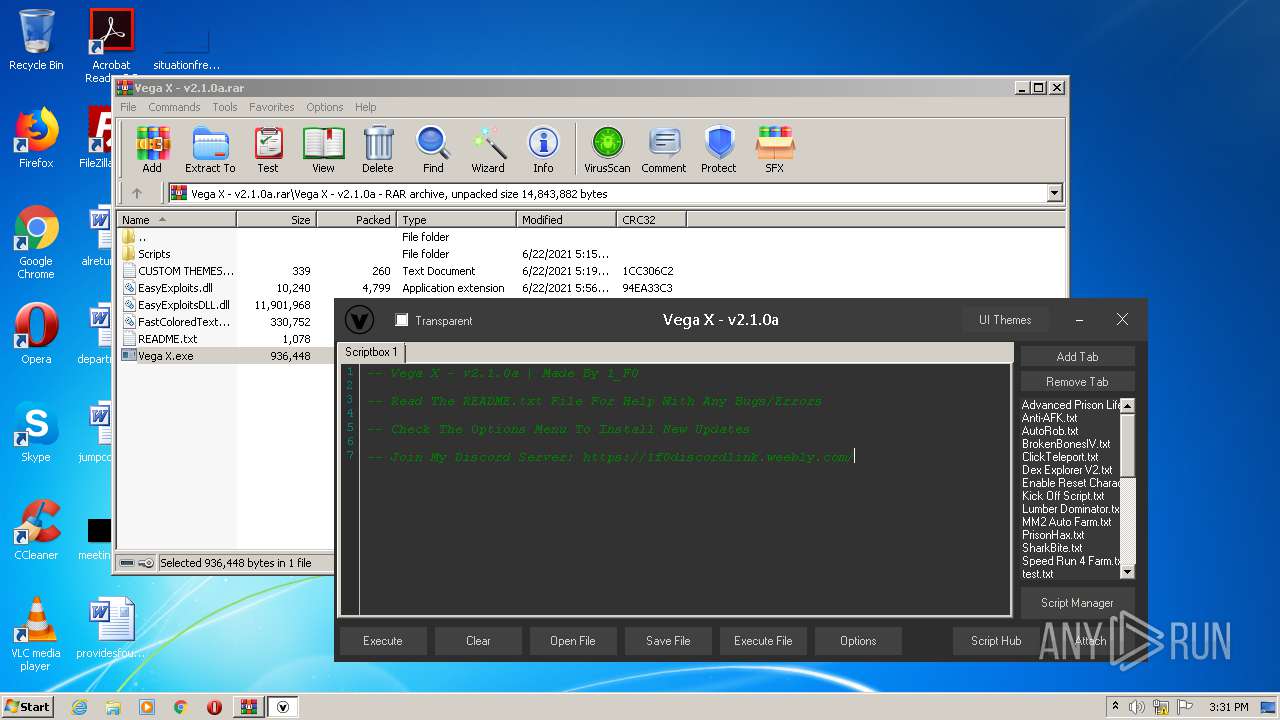The width and height of the screenshot is (1280, 720).
Task: Show archive Info
Action: tap(543, 150)
